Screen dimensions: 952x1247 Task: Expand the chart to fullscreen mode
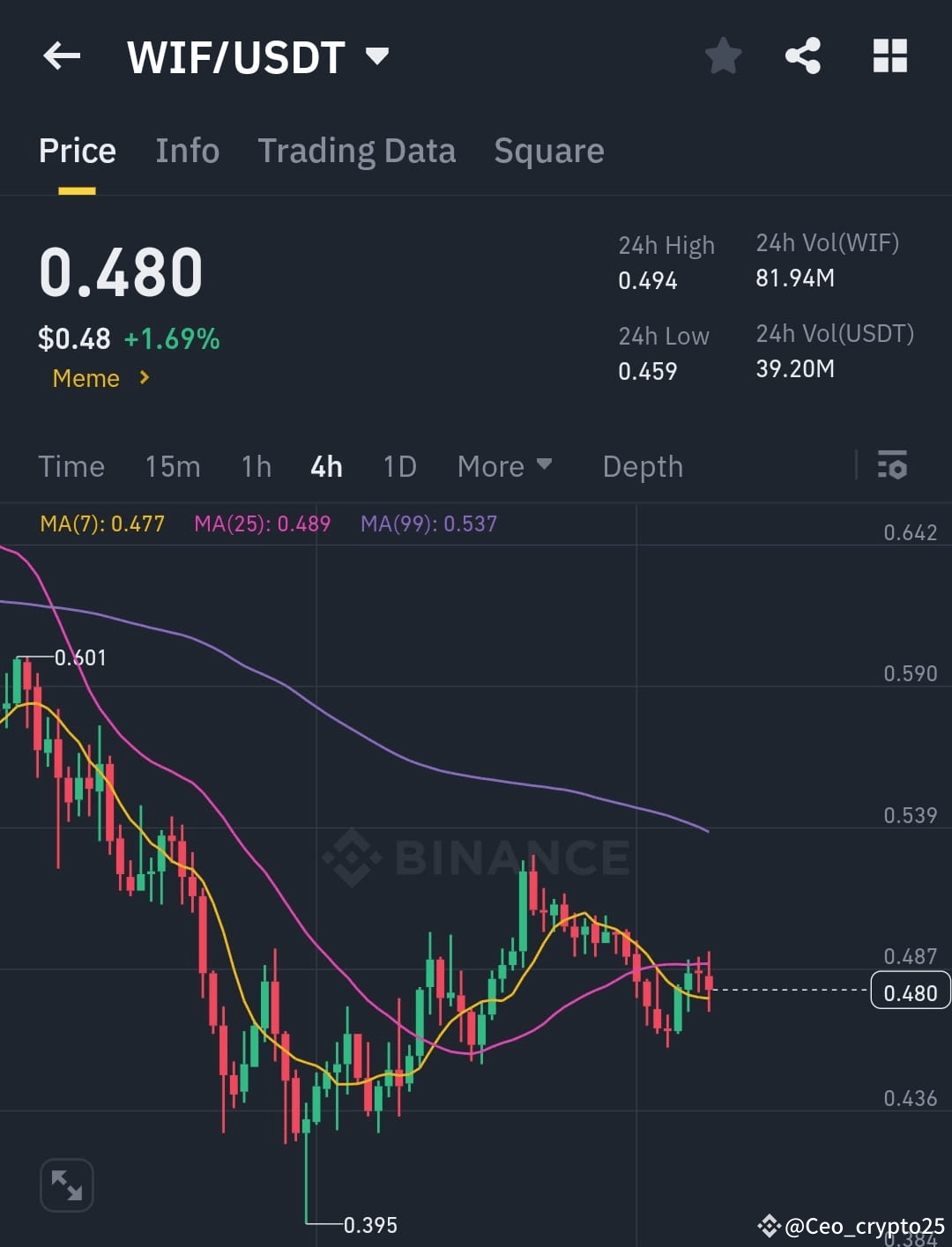[x=66, y=1184]
